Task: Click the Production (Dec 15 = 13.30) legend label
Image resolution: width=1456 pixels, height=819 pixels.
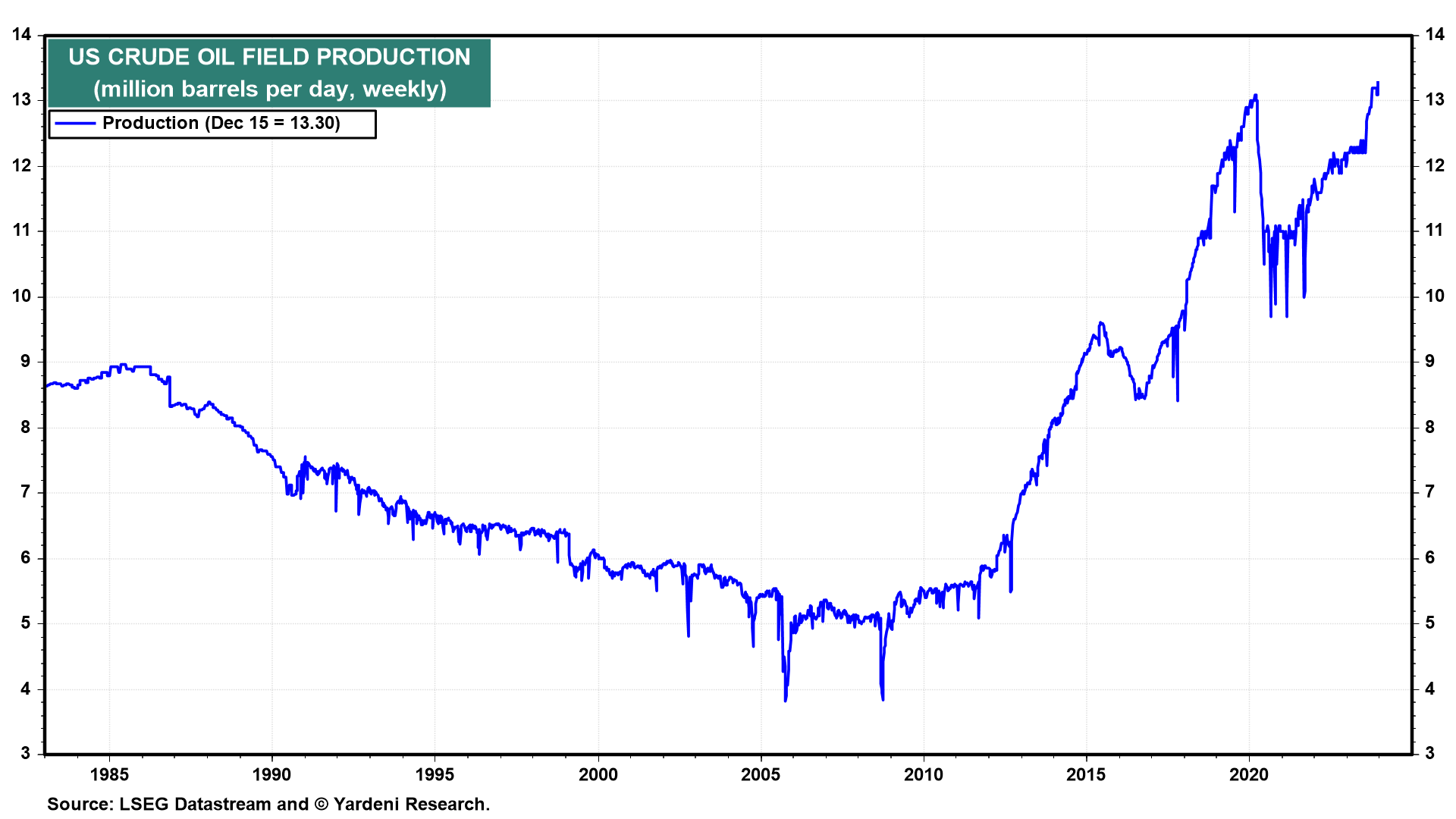Action: click(x=221, y=124)
